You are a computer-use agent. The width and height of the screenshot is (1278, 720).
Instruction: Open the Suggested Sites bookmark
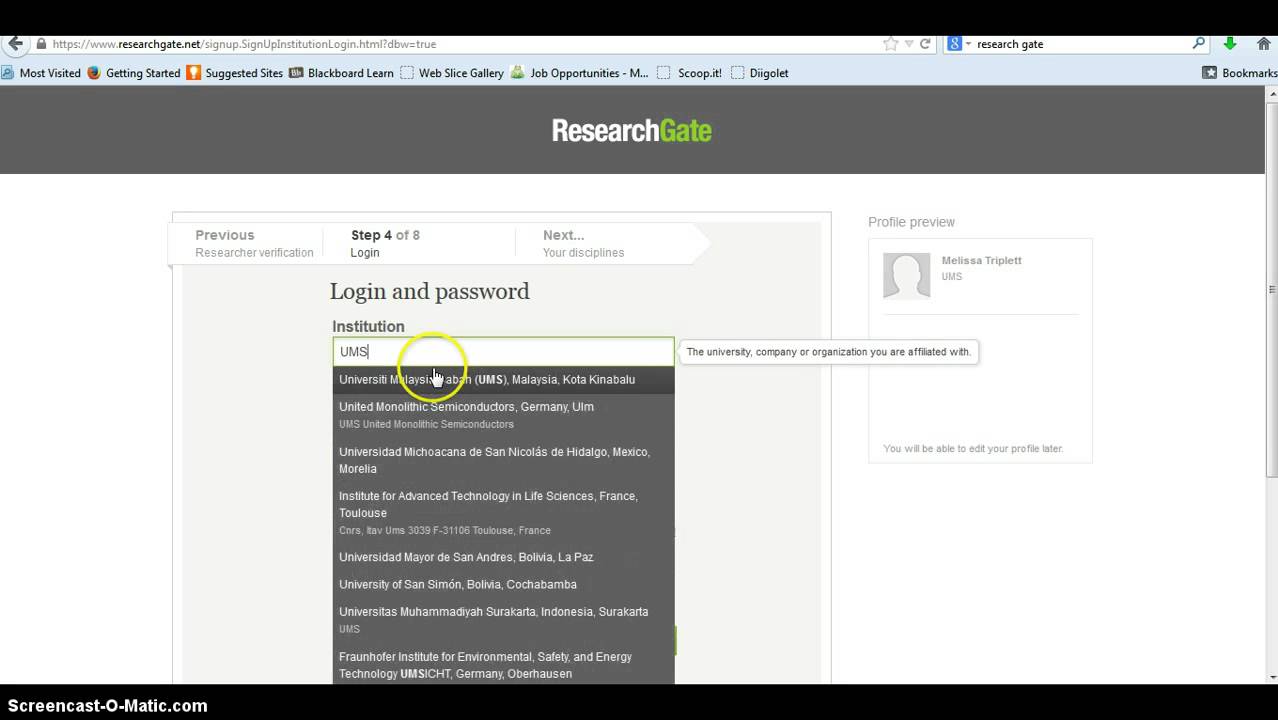tap(235, 73)
